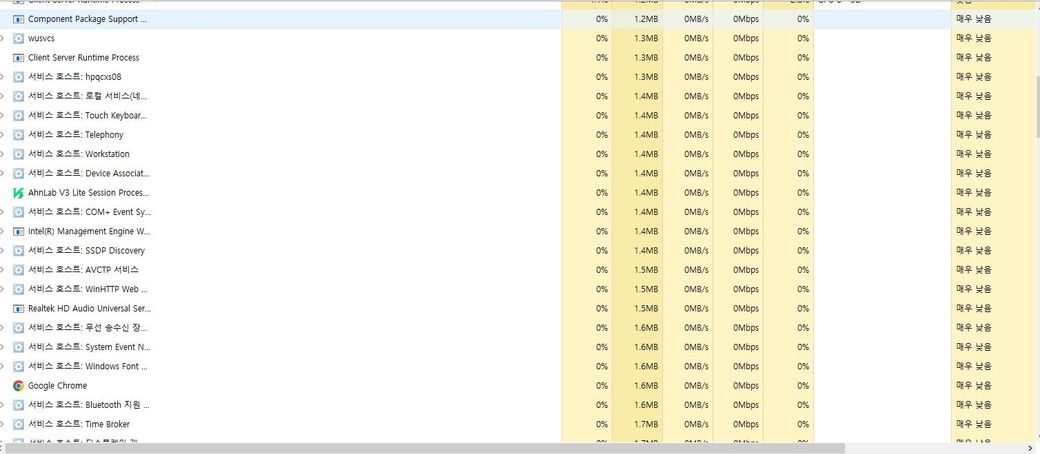Image resolution: width=1040 pixels, height=454 pixels.
Task: Expand the wusvcs process group
Action: [3, 38]
